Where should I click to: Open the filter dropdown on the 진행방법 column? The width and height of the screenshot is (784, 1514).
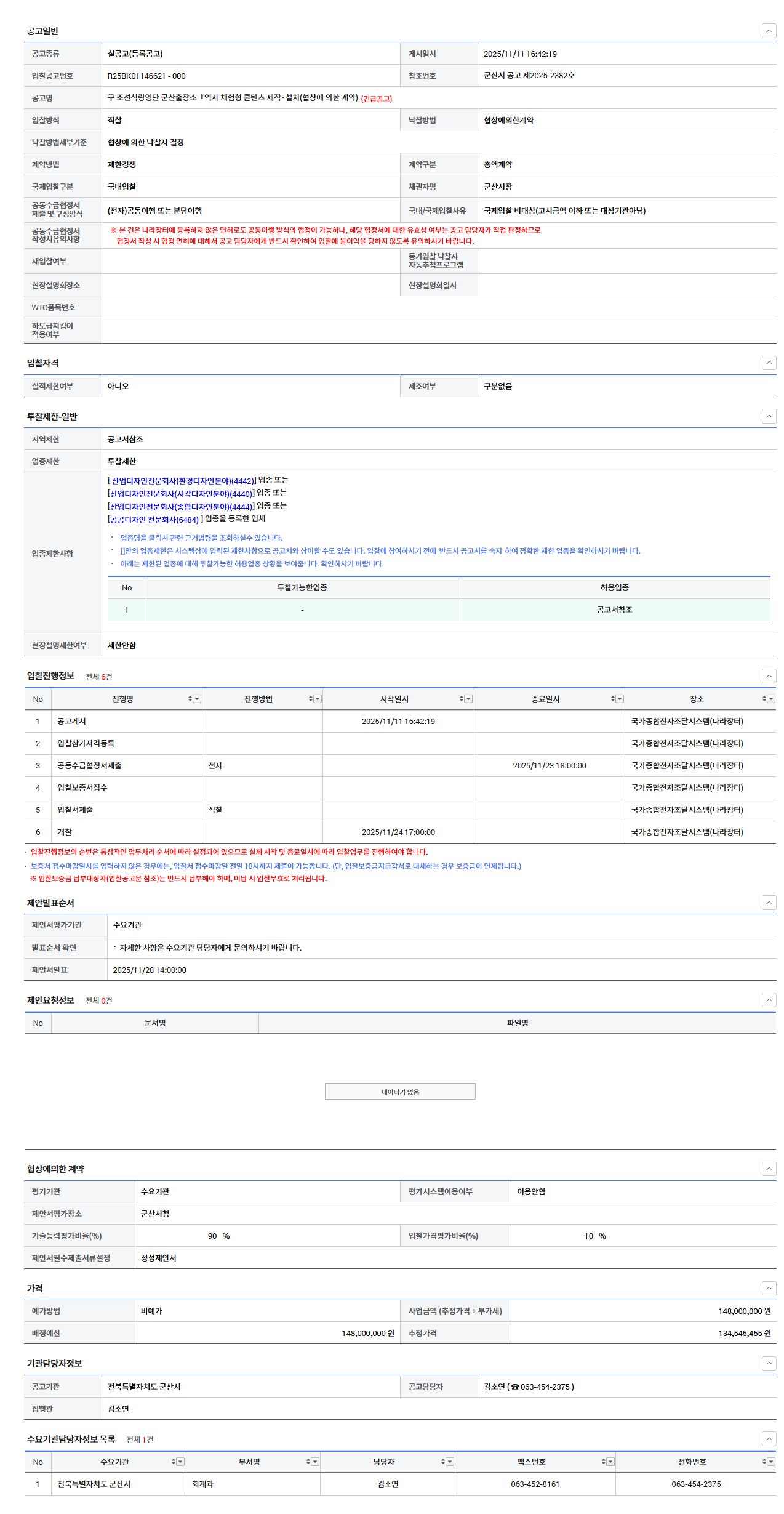point(318,699)
